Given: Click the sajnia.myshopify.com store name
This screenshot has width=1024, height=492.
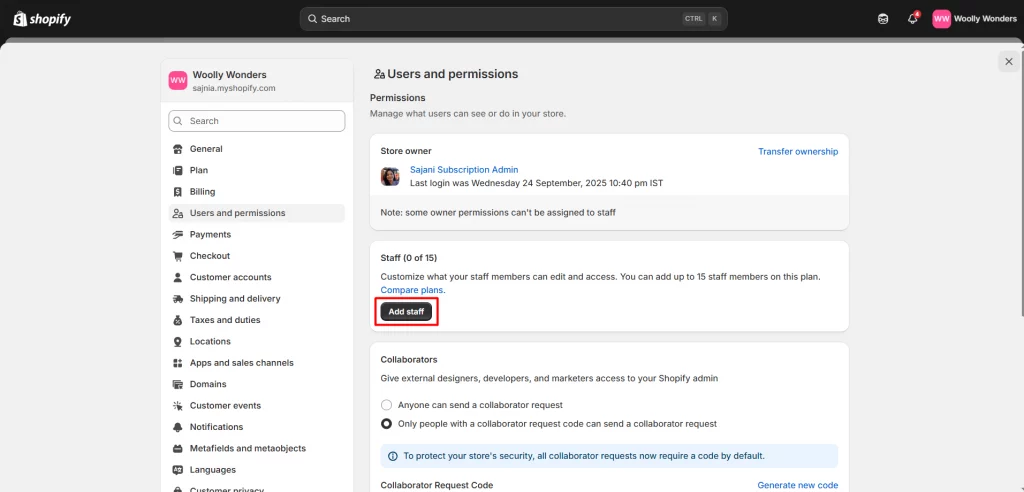Looking at the screenshot, I should 234,88.
